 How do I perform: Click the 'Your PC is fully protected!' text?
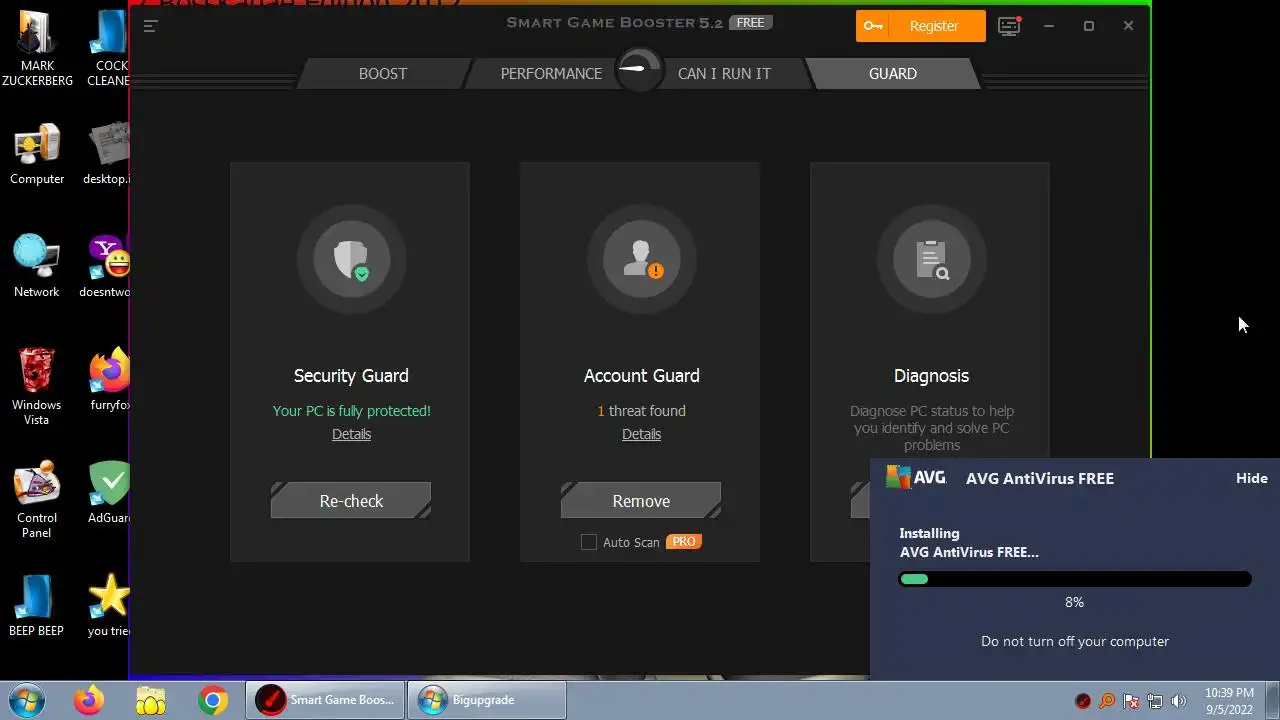point(351,411)
